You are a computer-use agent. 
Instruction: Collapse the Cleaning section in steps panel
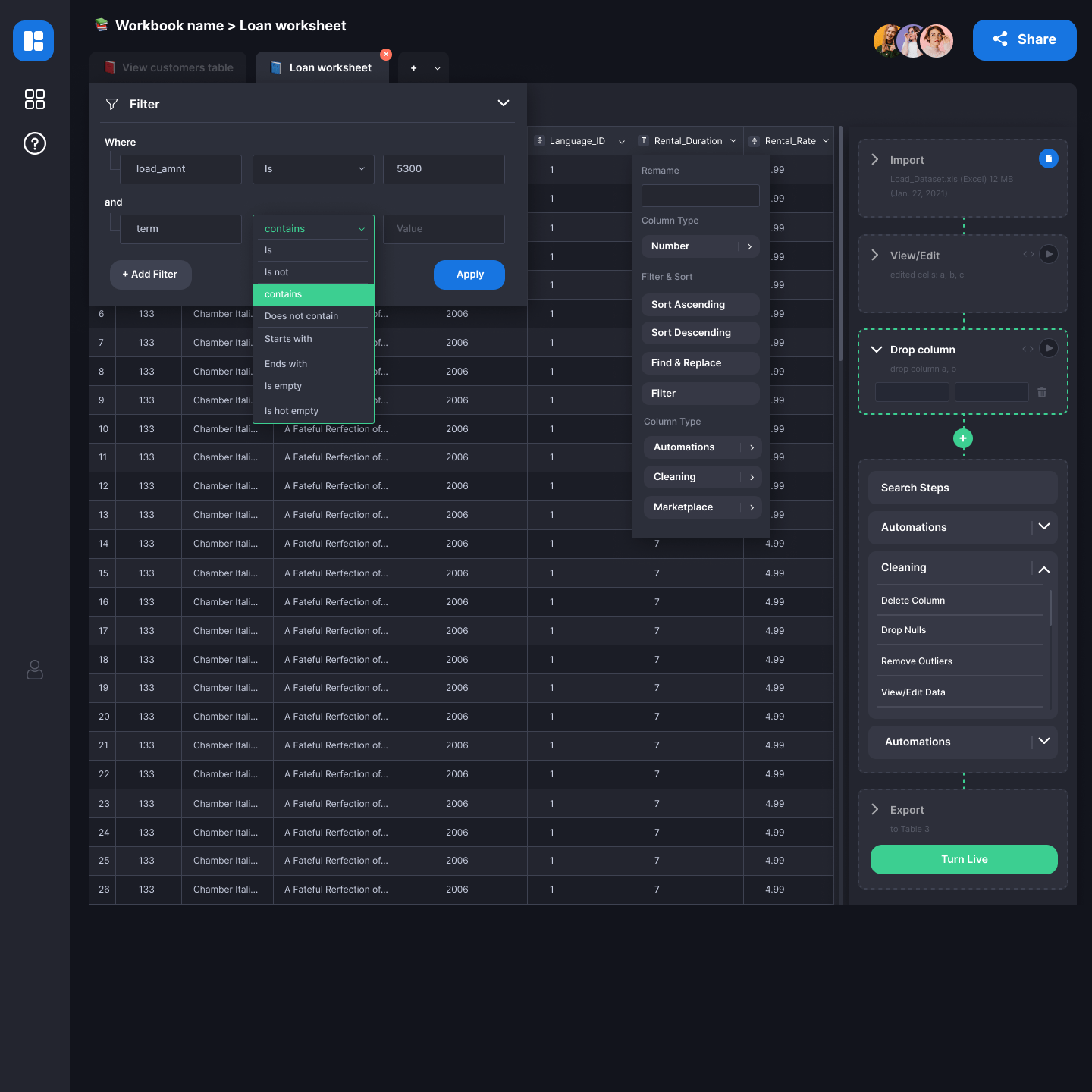1043,569
